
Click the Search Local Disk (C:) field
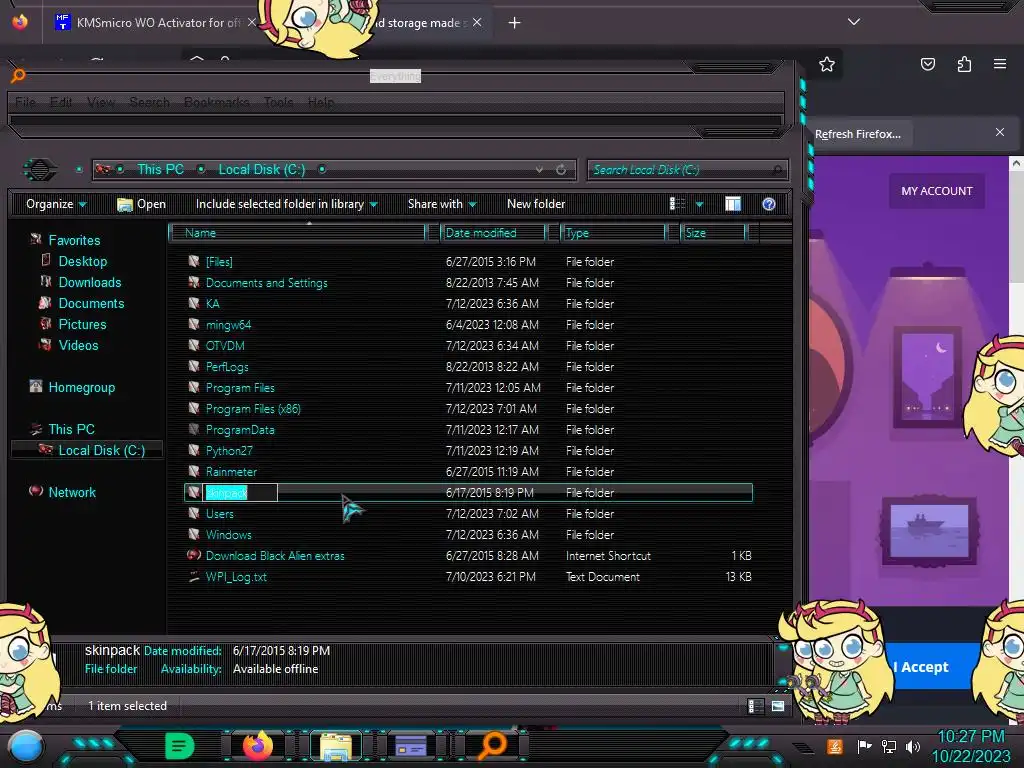click(x=687, y=170)
